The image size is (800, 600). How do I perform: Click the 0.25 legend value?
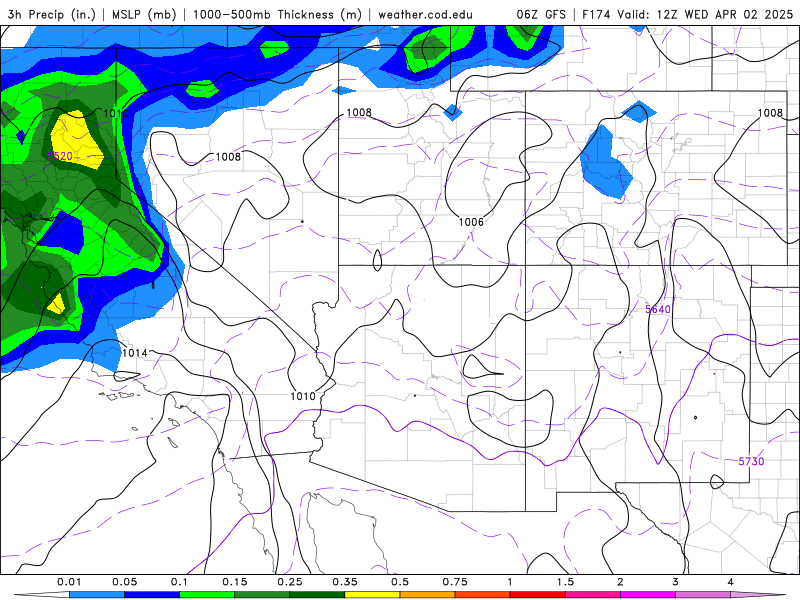pyautogui.click(x=290, y=582)
